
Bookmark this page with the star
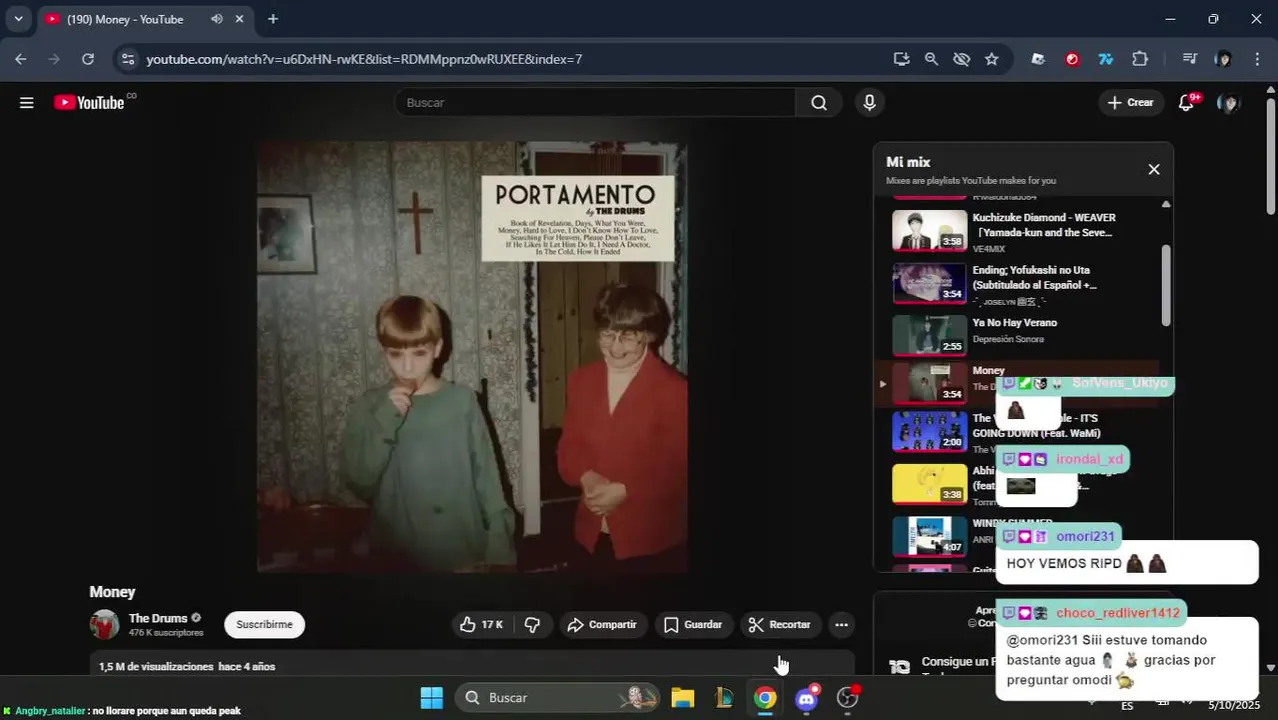(x=992, y=59)
